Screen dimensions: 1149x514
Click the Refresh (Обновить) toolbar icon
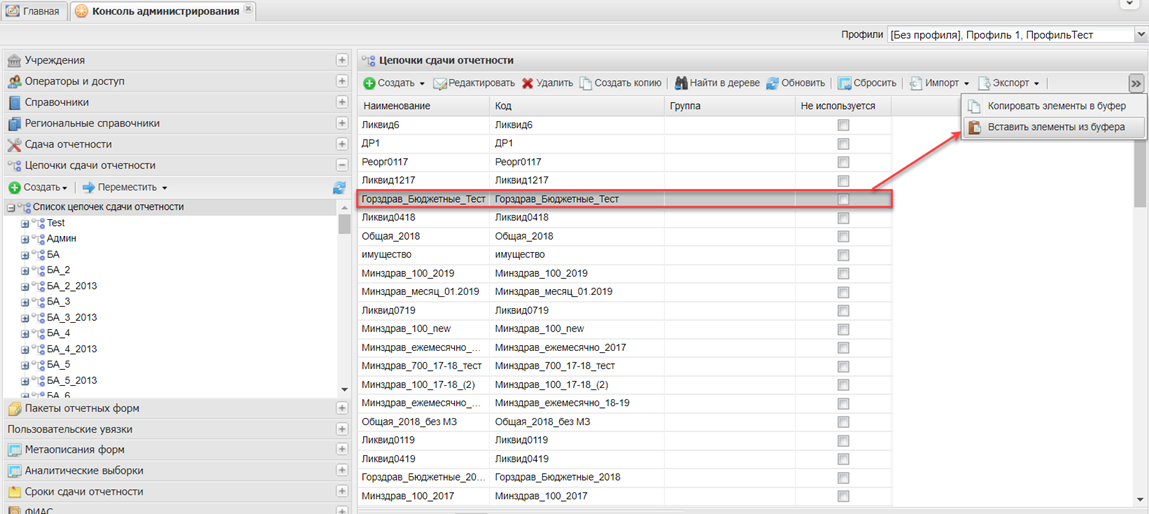(x=772, y=83)
